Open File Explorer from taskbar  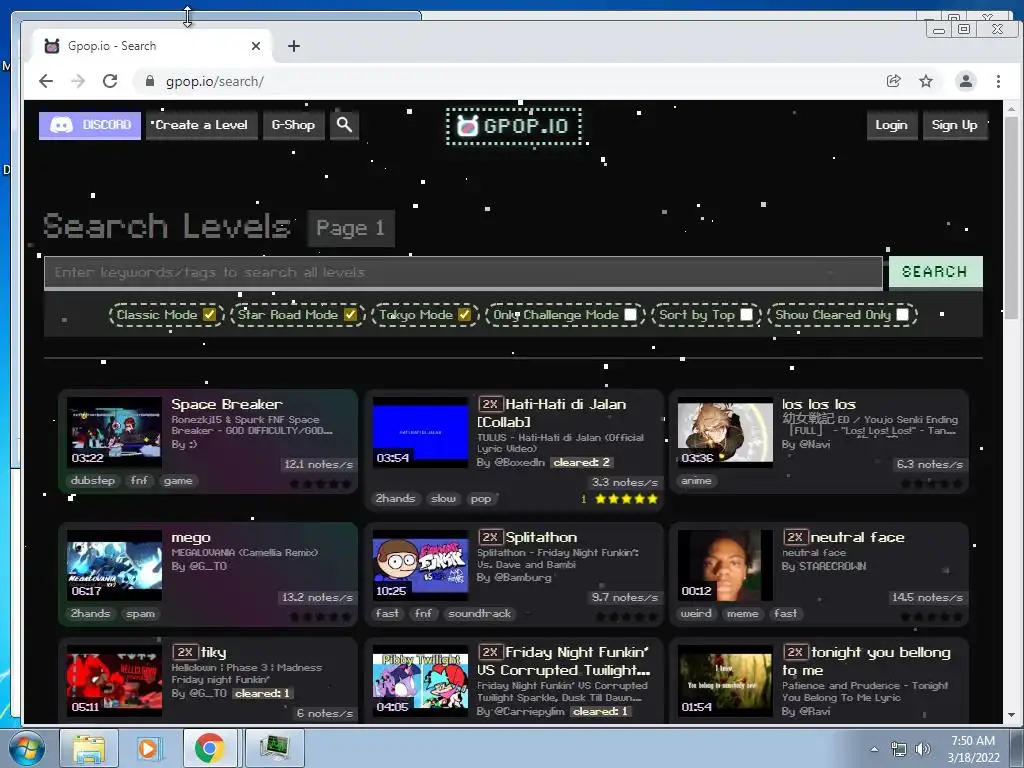[89, 748]
